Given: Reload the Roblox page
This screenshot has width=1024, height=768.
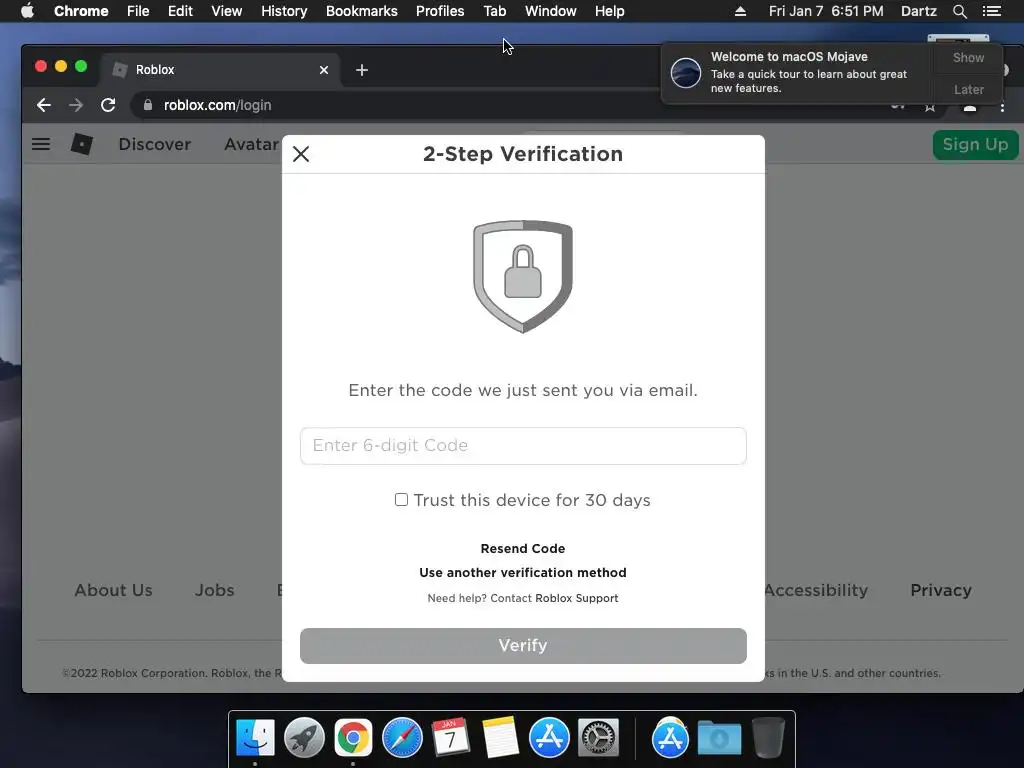Looking at the screenshot, I should pyautogui.click(x=108, y=105).
